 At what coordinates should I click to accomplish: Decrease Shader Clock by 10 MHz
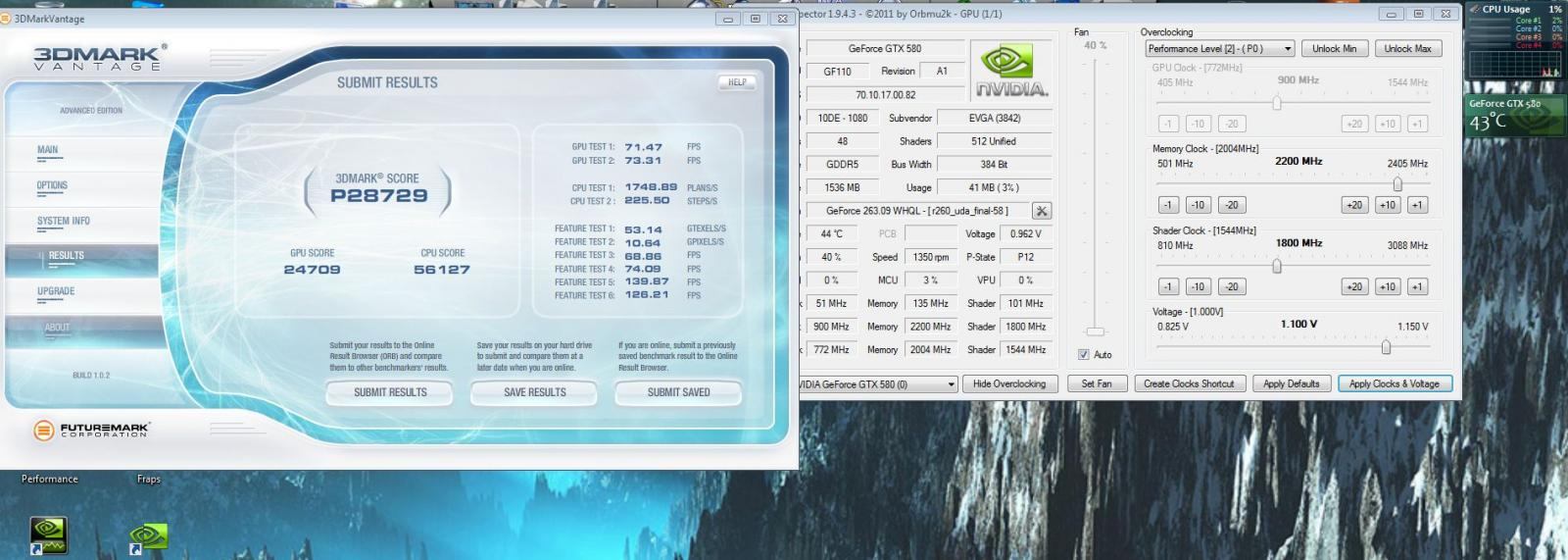click(1198, 287)
